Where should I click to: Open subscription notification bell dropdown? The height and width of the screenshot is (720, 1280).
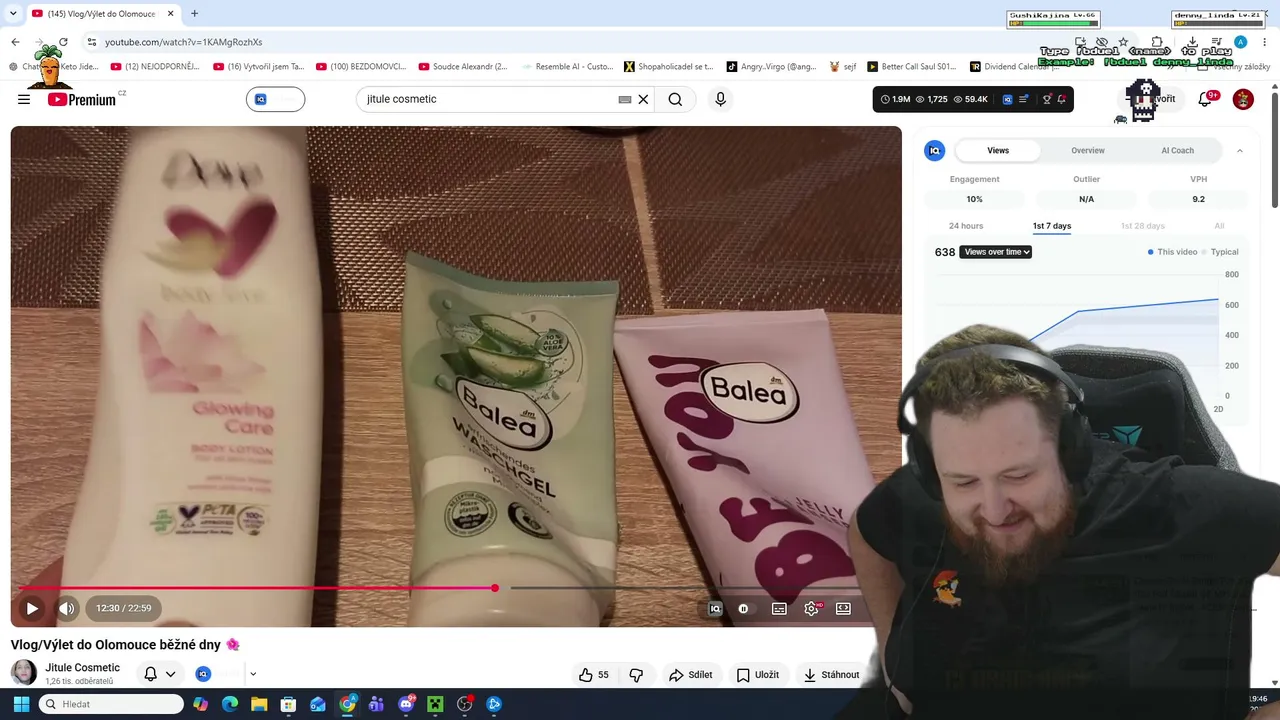point(160,674)
